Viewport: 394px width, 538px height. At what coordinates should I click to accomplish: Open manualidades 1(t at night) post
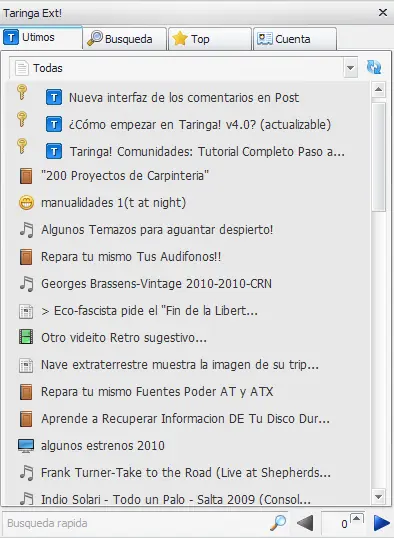pos(113,202)
